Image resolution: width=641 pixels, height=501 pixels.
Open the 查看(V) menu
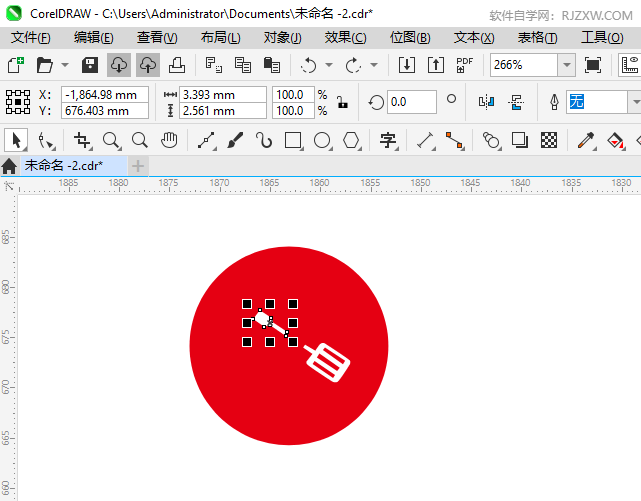pyautogui.click(x=157, y=38)
